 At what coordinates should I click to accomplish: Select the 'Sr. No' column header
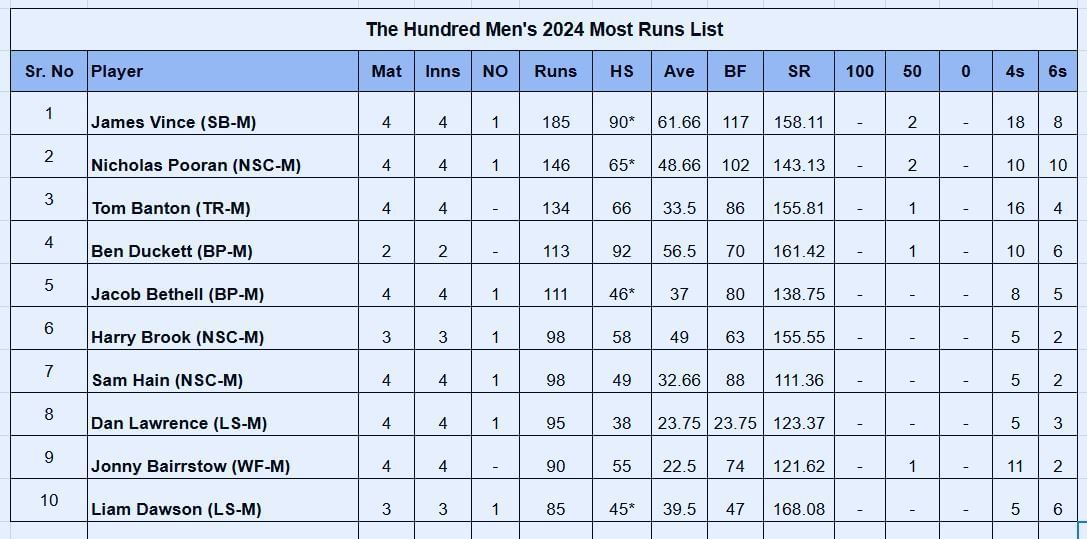(x=49, y=71)
